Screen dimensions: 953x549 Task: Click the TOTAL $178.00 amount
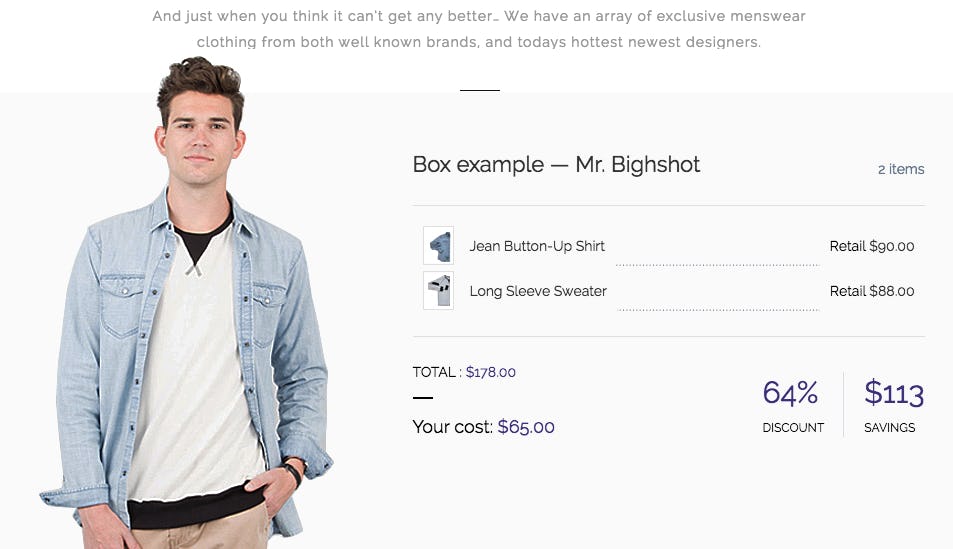(490, 372)
